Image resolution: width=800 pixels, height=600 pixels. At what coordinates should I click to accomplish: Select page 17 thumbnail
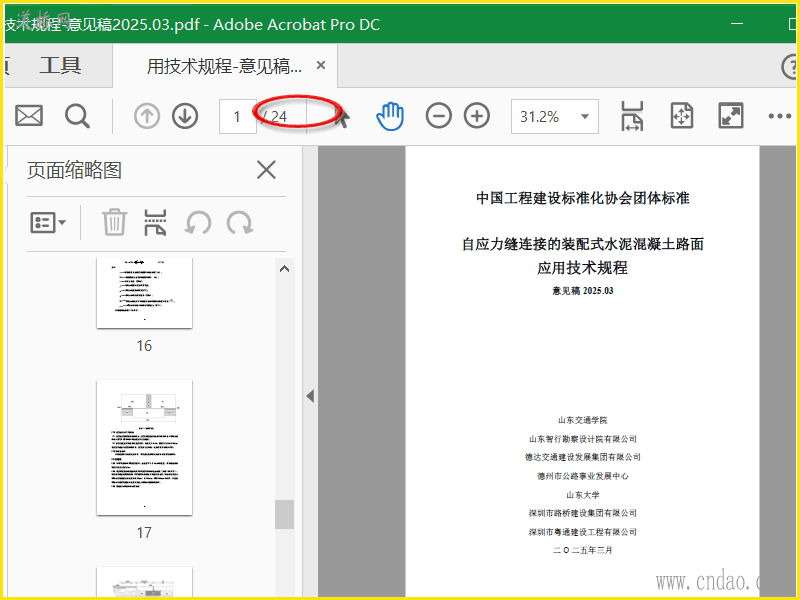[144, 447]
